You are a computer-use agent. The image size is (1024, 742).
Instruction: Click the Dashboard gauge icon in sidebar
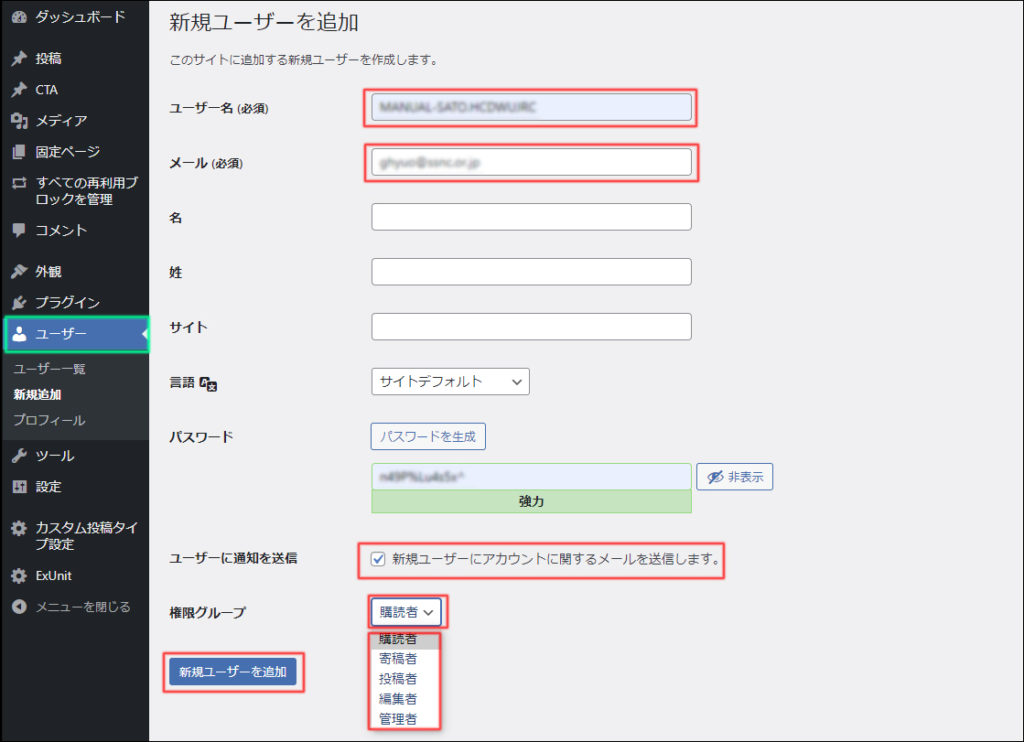pyautogui.click(x=19, y=17)
